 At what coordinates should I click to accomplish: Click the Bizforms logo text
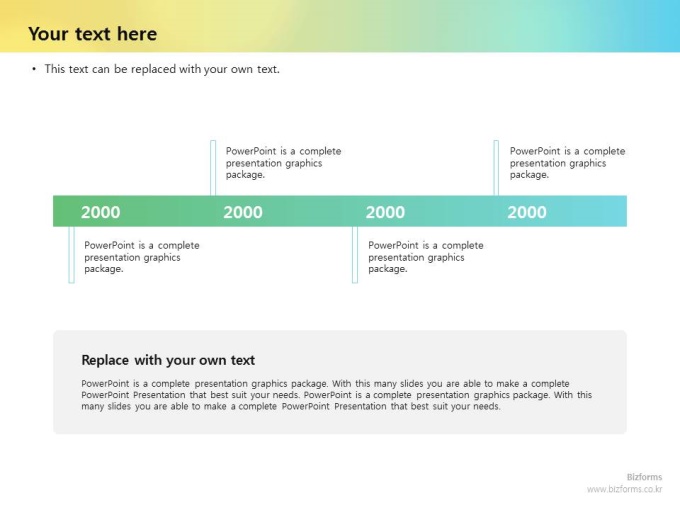click(644, 477)
